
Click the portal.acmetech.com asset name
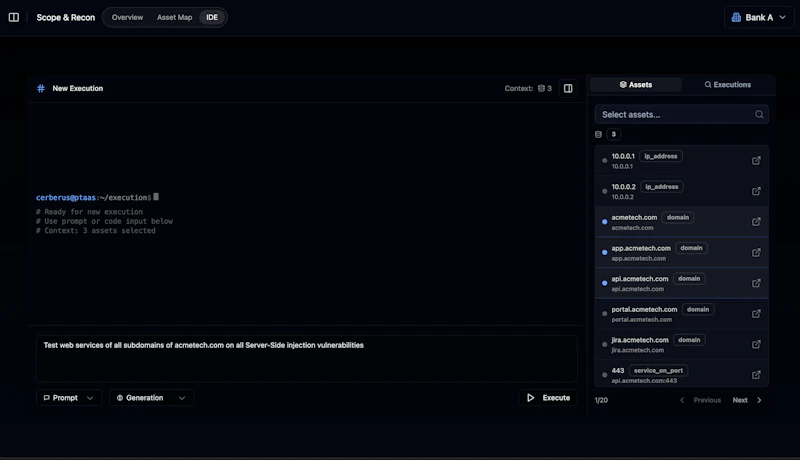644,309
